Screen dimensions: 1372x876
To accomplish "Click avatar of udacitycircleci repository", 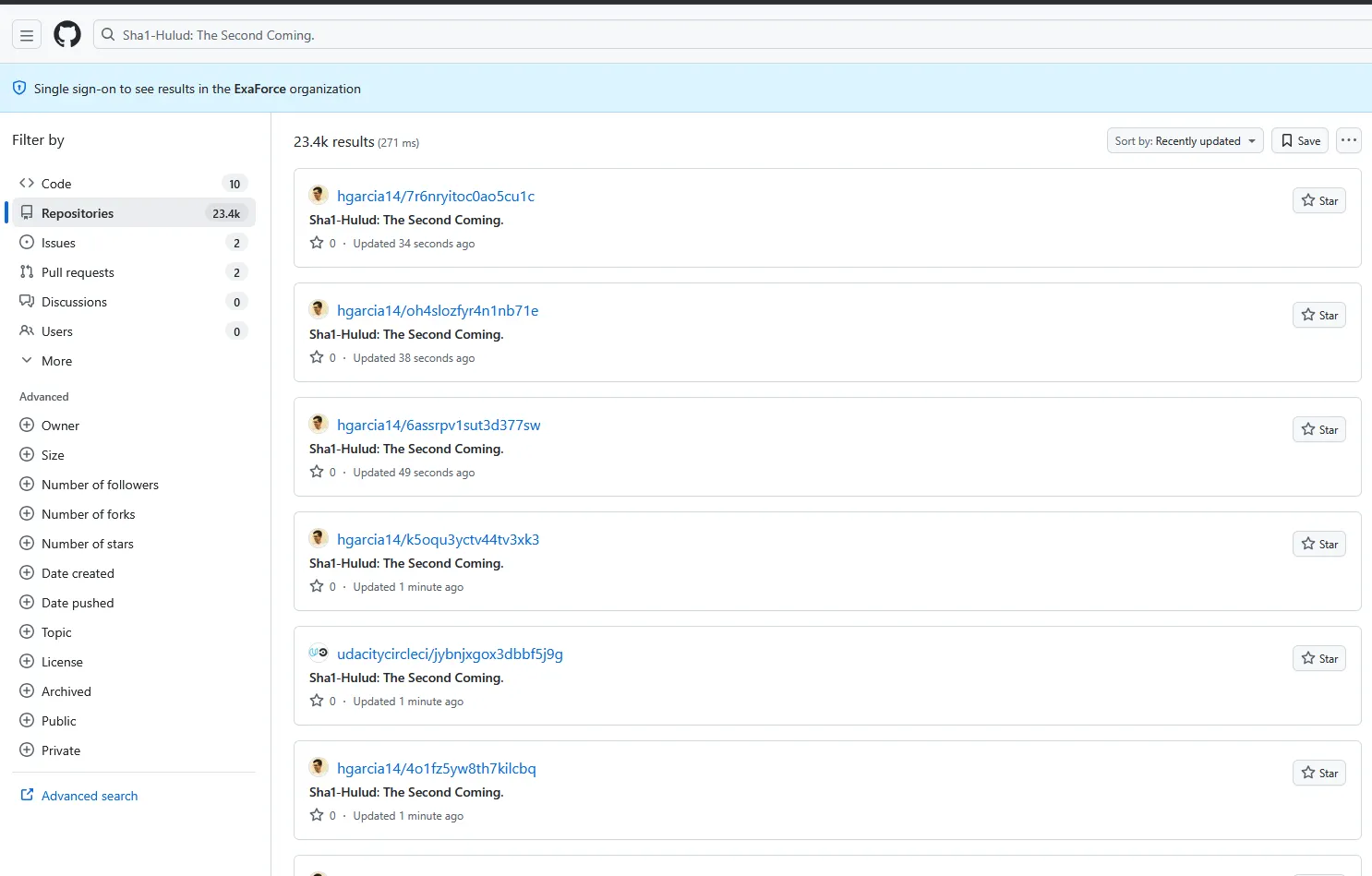I will pyautogui.click(x=319, y=653).
